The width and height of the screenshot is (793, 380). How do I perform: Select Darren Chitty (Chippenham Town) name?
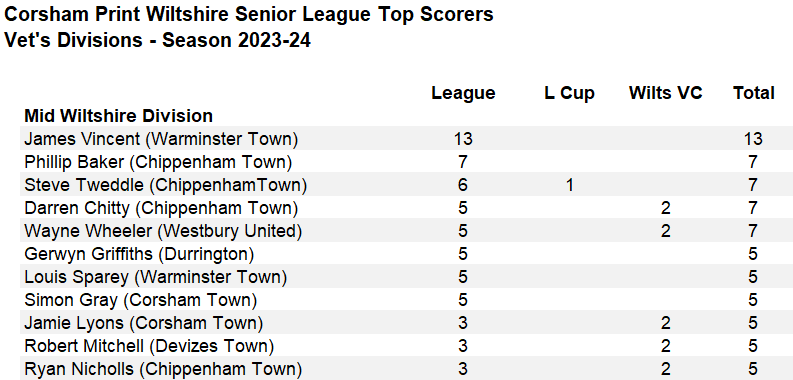[x=161, y=208]
